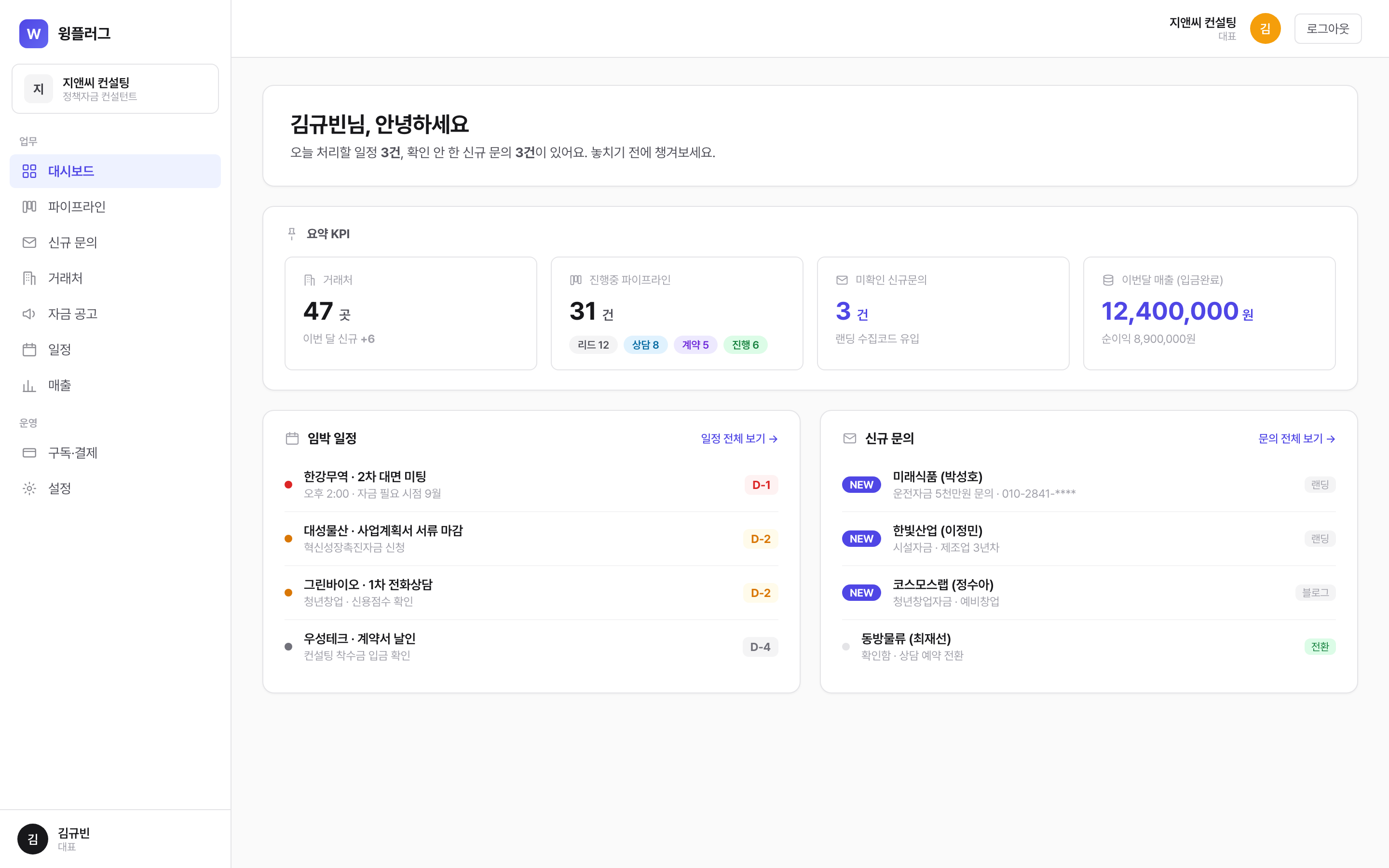Select the 지앤씨 컨설팅 workspace card

(x=115, y=89)
